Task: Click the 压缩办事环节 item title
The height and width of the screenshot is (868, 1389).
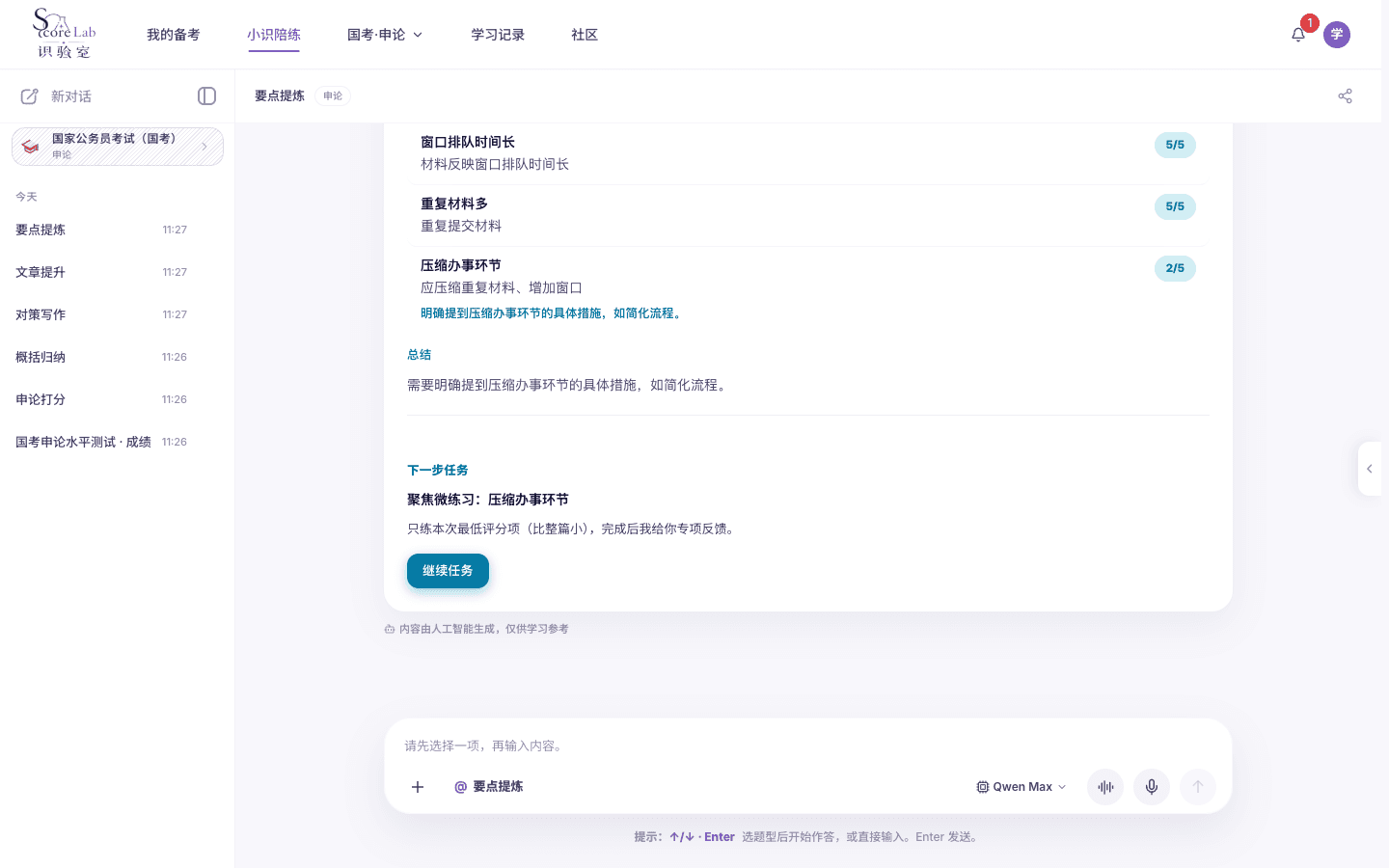Action: tap(461, 265)
